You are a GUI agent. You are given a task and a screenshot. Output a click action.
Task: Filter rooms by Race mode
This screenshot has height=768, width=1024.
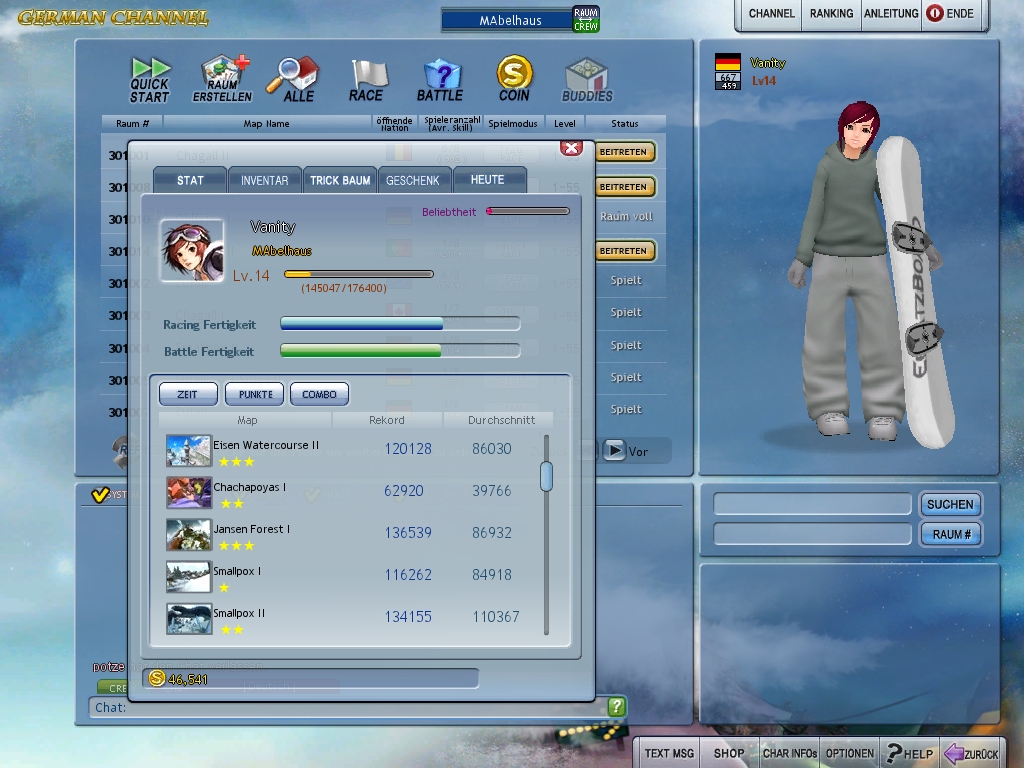point(367,79)
